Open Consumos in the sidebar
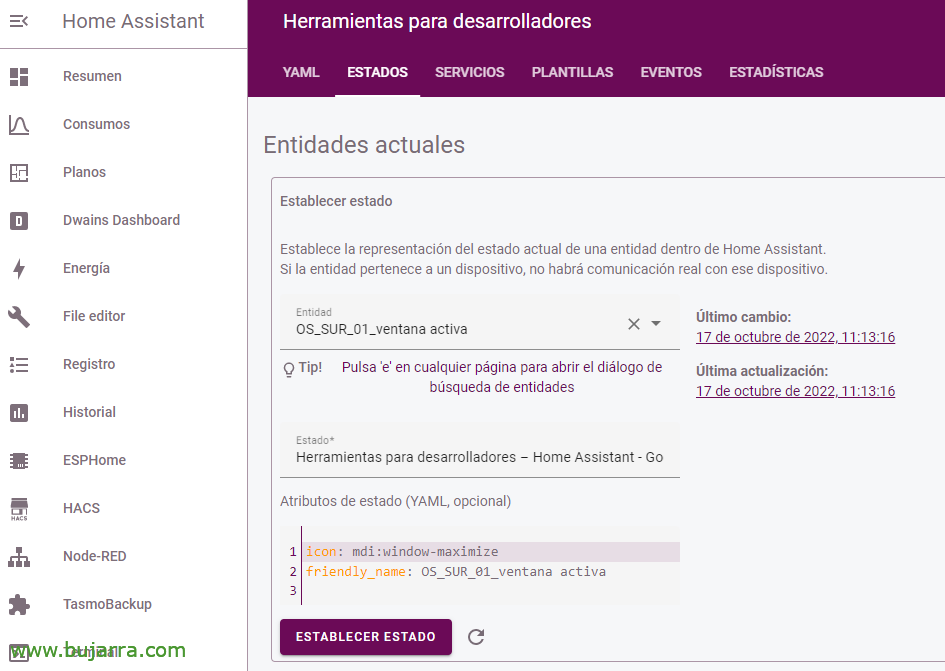 pos(96,124)
